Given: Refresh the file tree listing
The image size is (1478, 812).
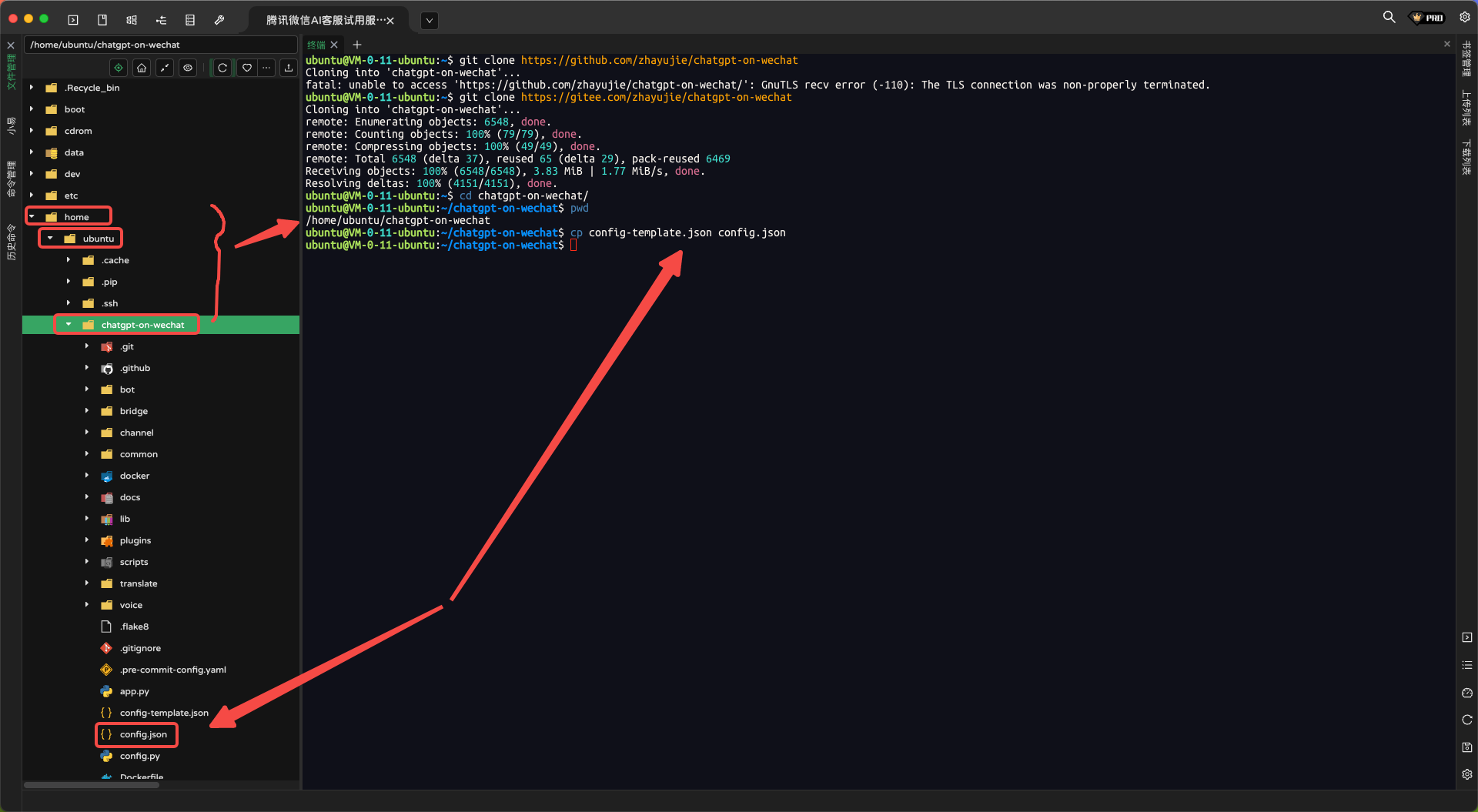Looking at the screenshot, I should click(222, 68).
